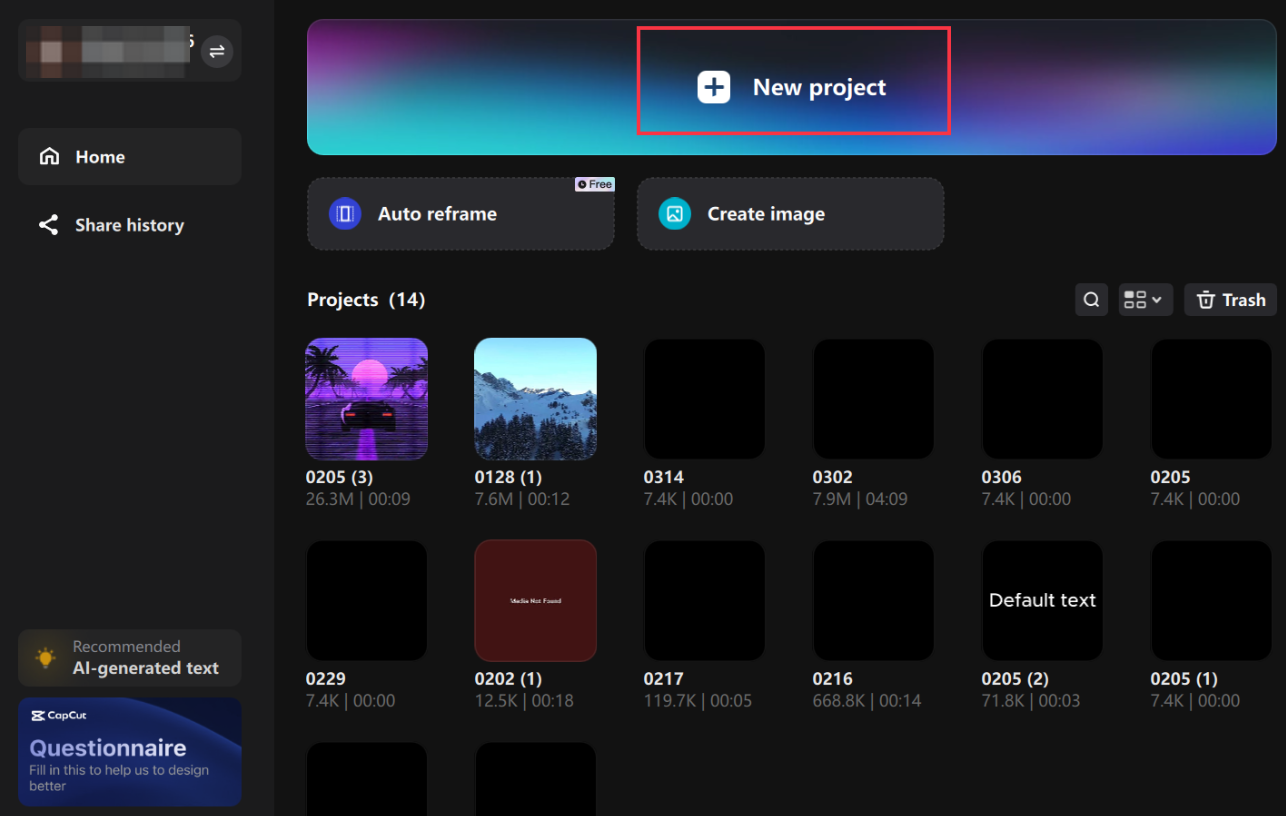Open the 0216 project thumbnail
This screenshot has width=1286, height=816.
[x=873, y=601]
